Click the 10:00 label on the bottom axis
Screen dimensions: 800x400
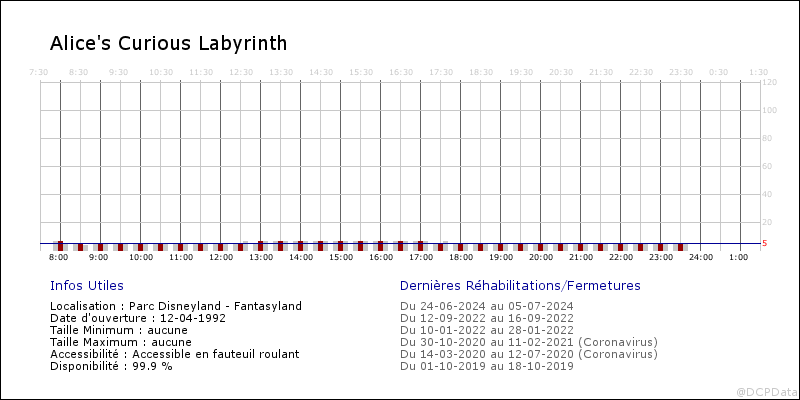(141, 258)
